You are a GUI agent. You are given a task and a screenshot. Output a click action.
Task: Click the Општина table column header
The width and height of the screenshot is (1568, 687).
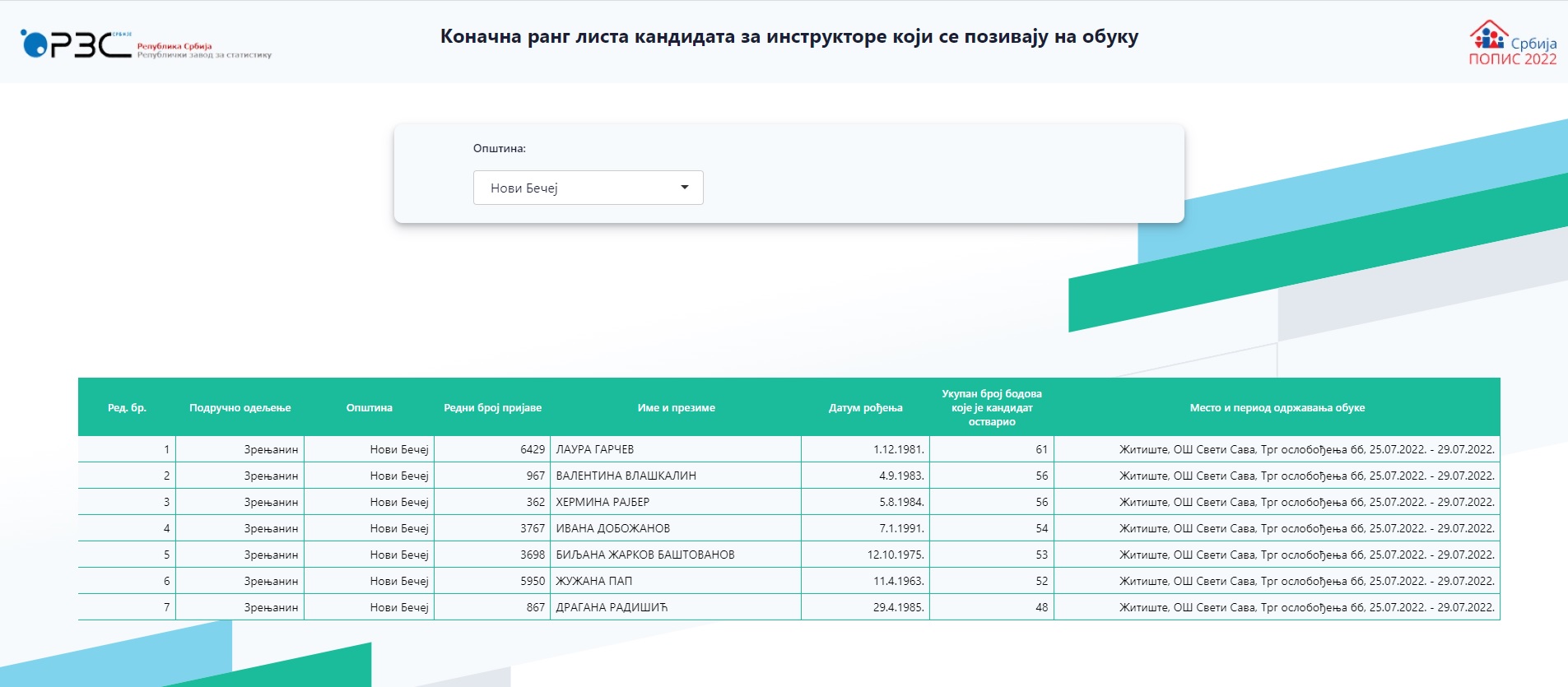[370, 407]
